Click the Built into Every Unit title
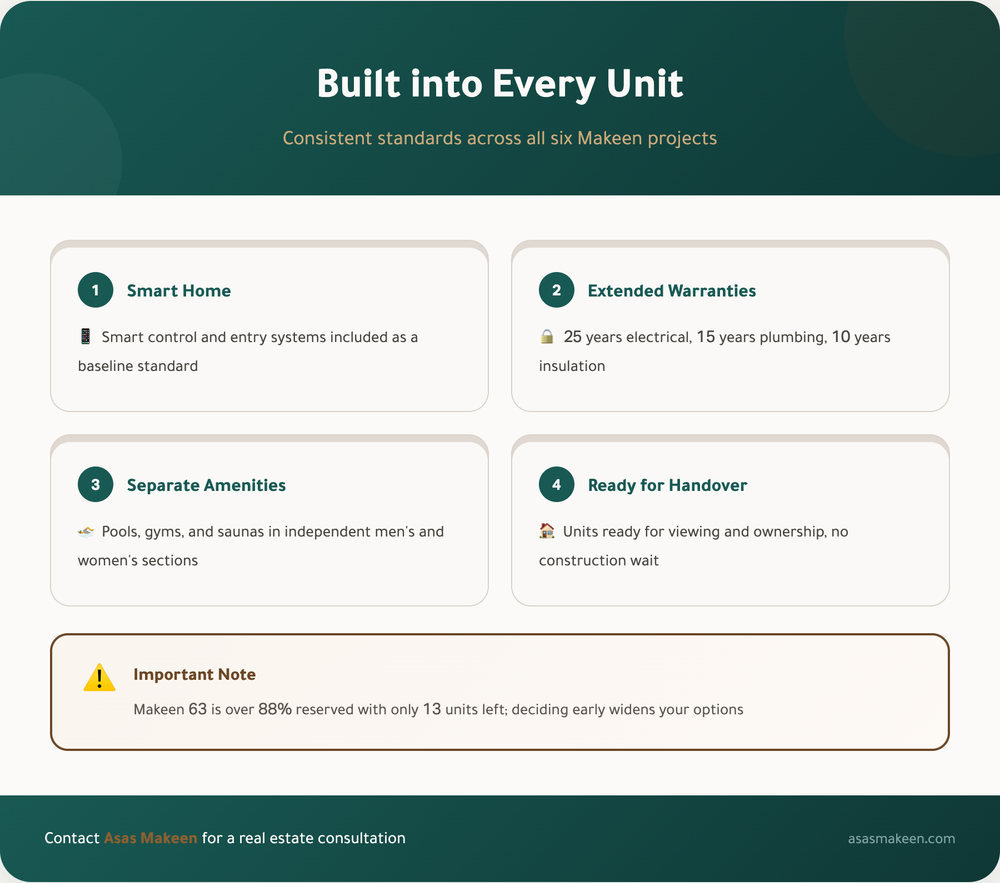Viewport: 1000px width, 883px height. pyautogui.click(x=500, y=84)
